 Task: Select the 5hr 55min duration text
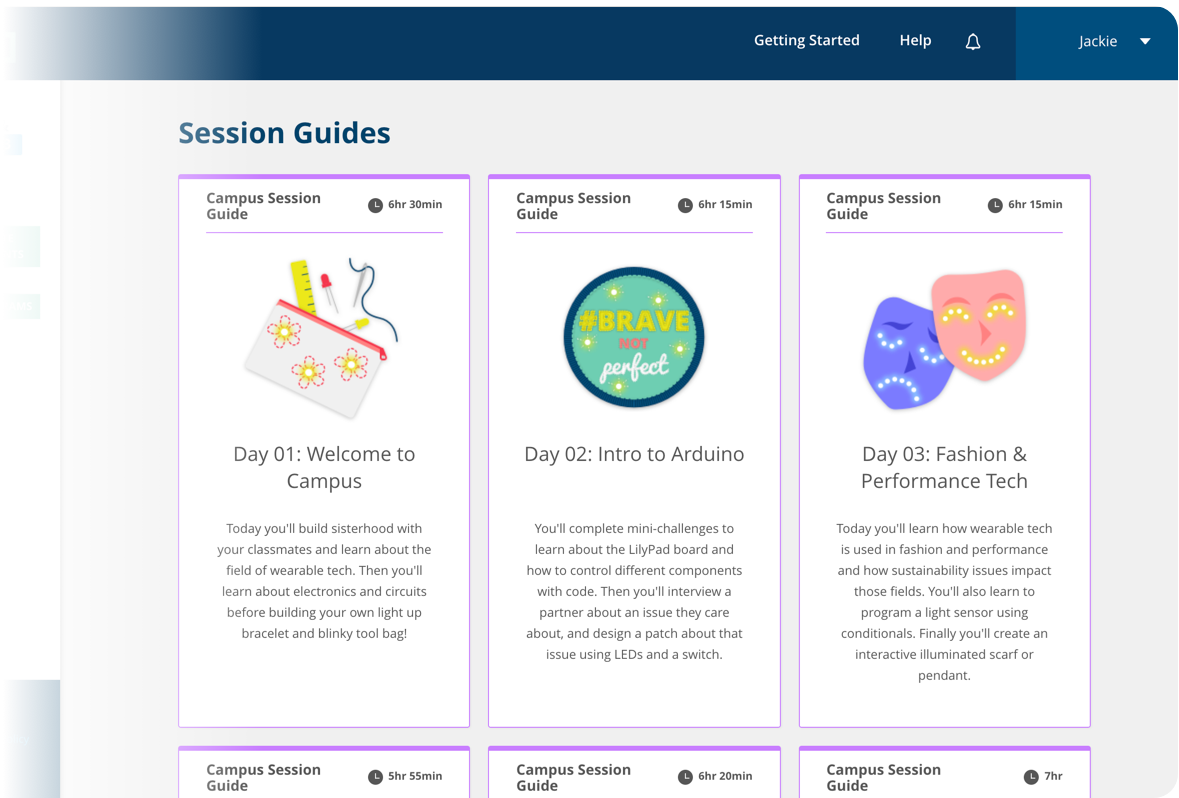415,776
